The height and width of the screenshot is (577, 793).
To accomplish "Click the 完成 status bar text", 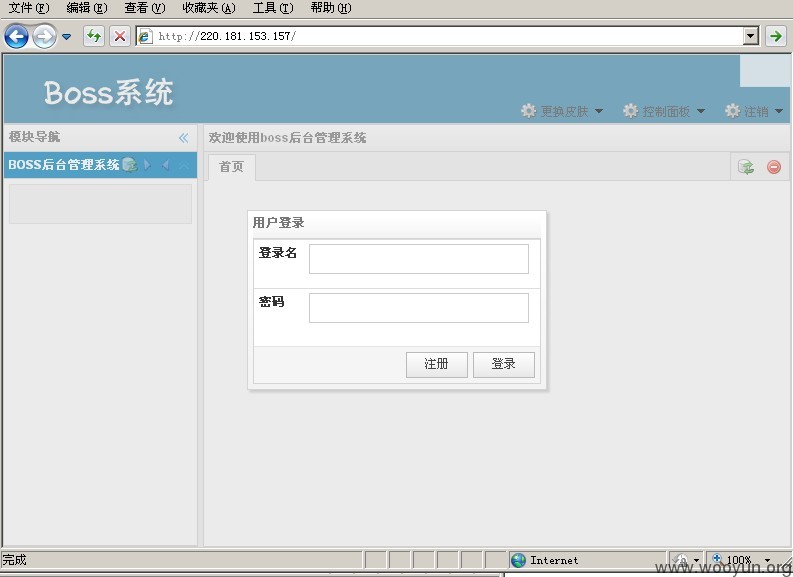I will (14, 560).
